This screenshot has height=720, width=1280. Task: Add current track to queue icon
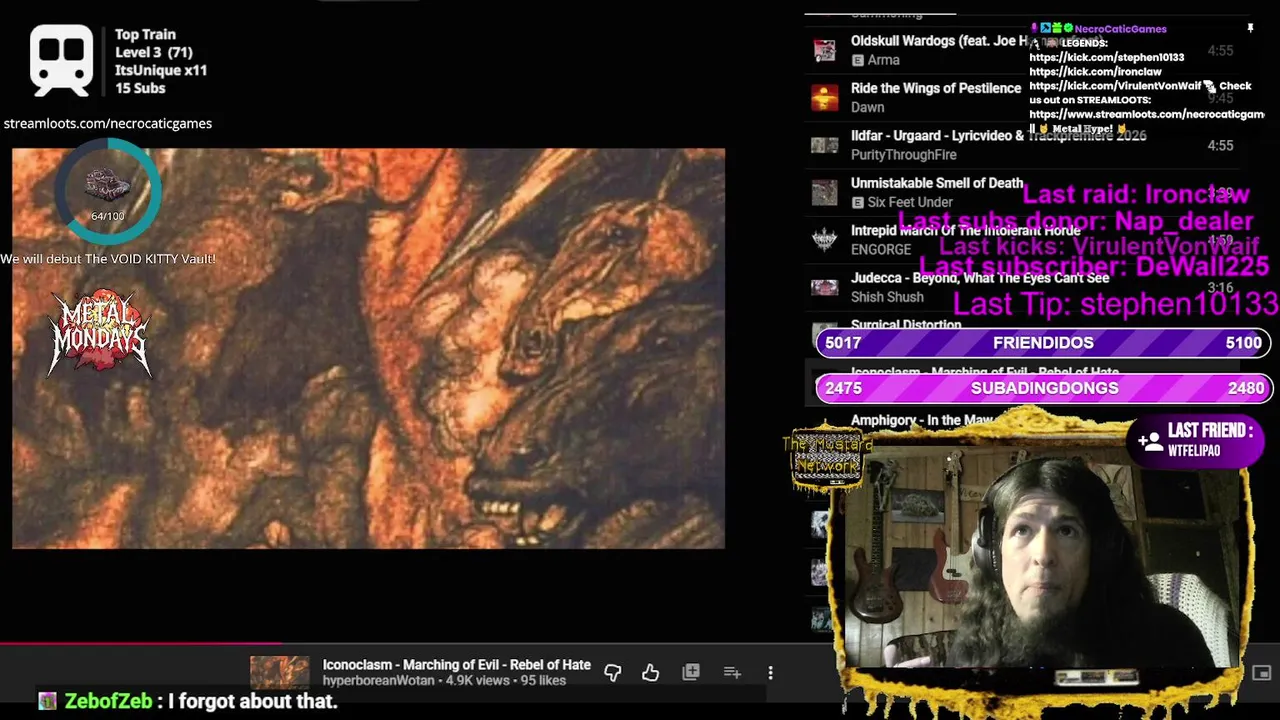tap(732, 673)
